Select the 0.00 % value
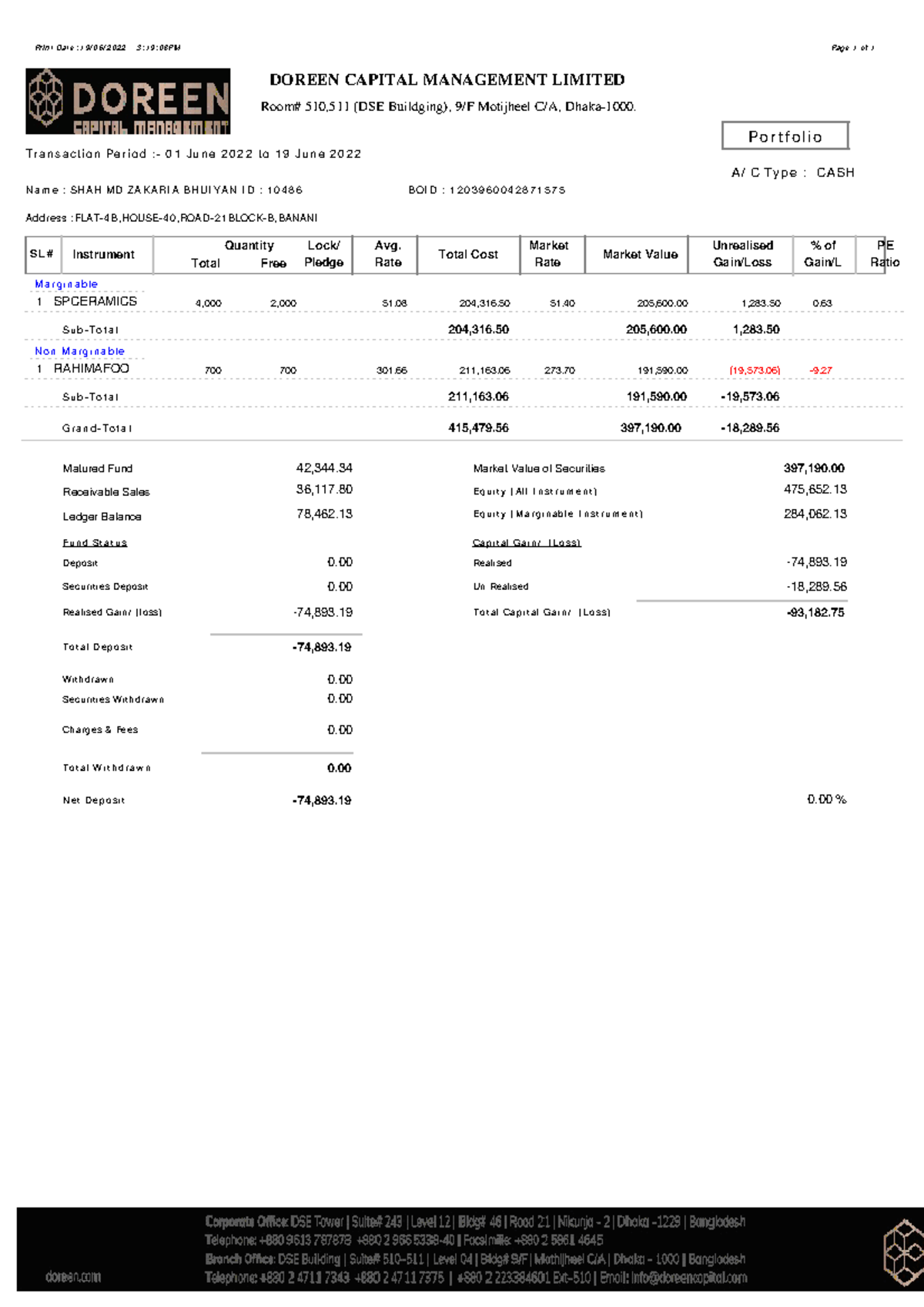Screen dimensions: 924x1307 tap(827, 799)
